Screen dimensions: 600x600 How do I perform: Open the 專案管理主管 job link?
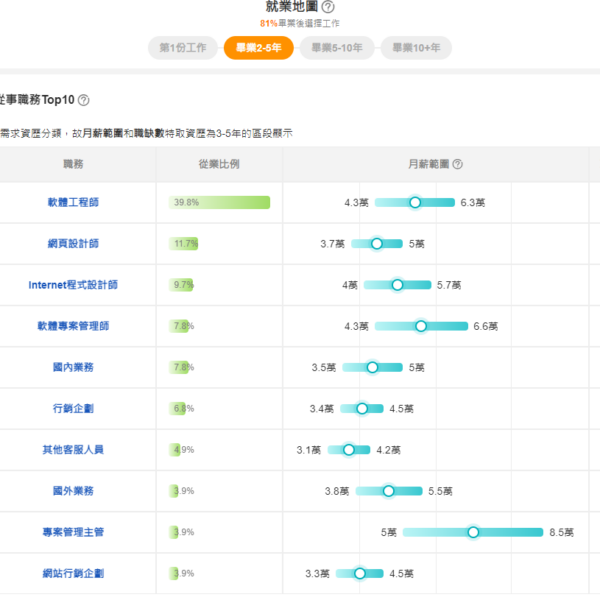(x=73, y=532)
